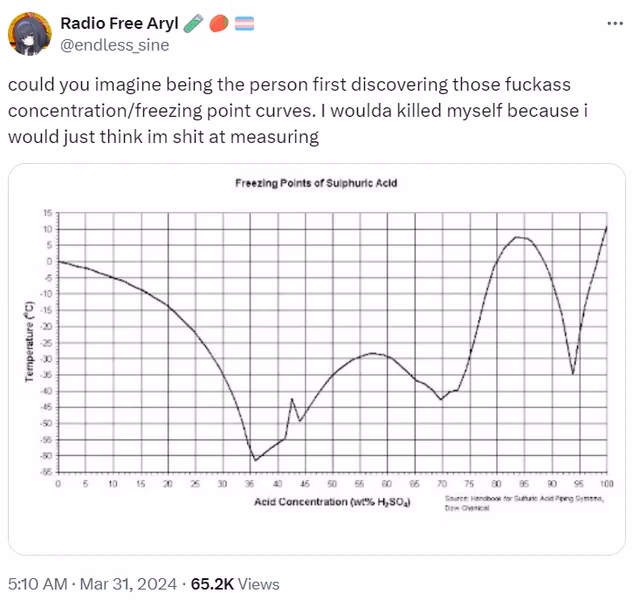Screen dimensions: 640x607
Task: Click the 5:10 AM · Mar 31, 2024 timestamp
Action: [x=92, y=584]
